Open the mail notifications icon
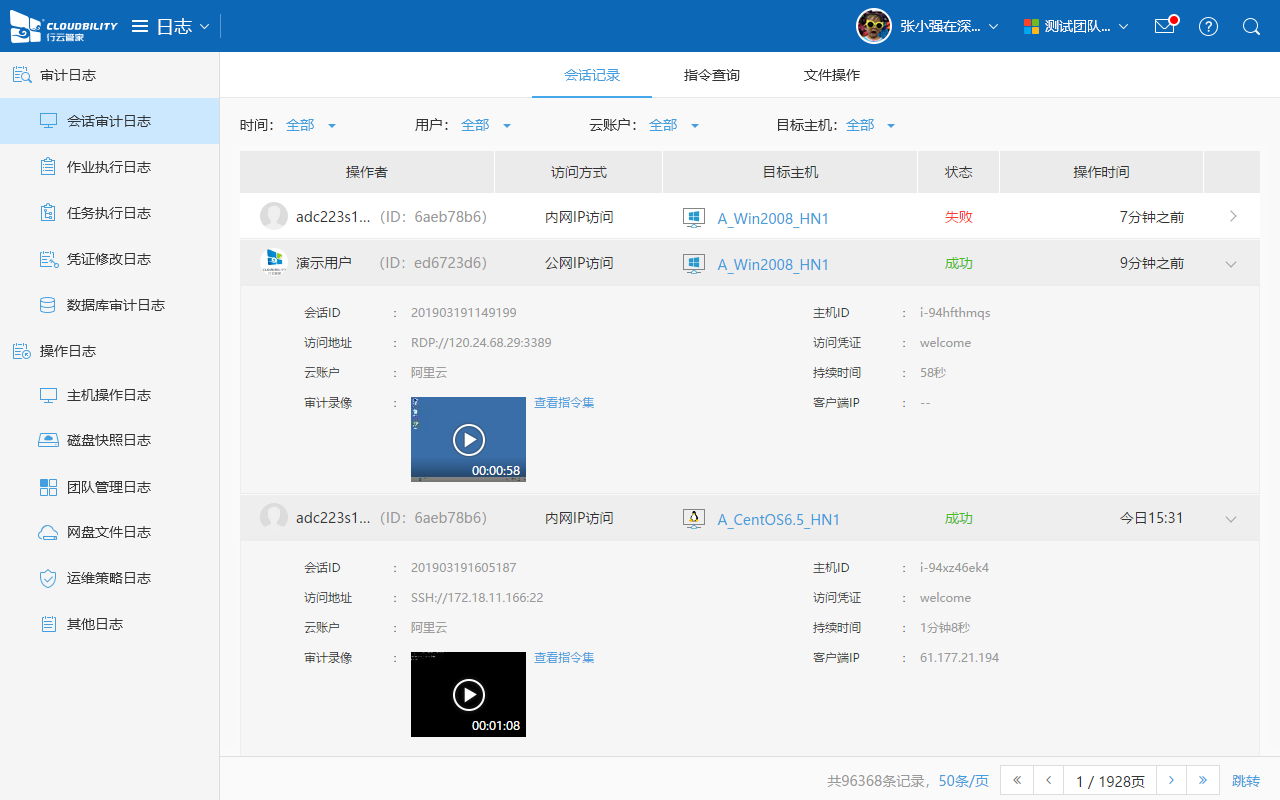The width and height of the screenshot is (1280, 800). point(1164,26)
